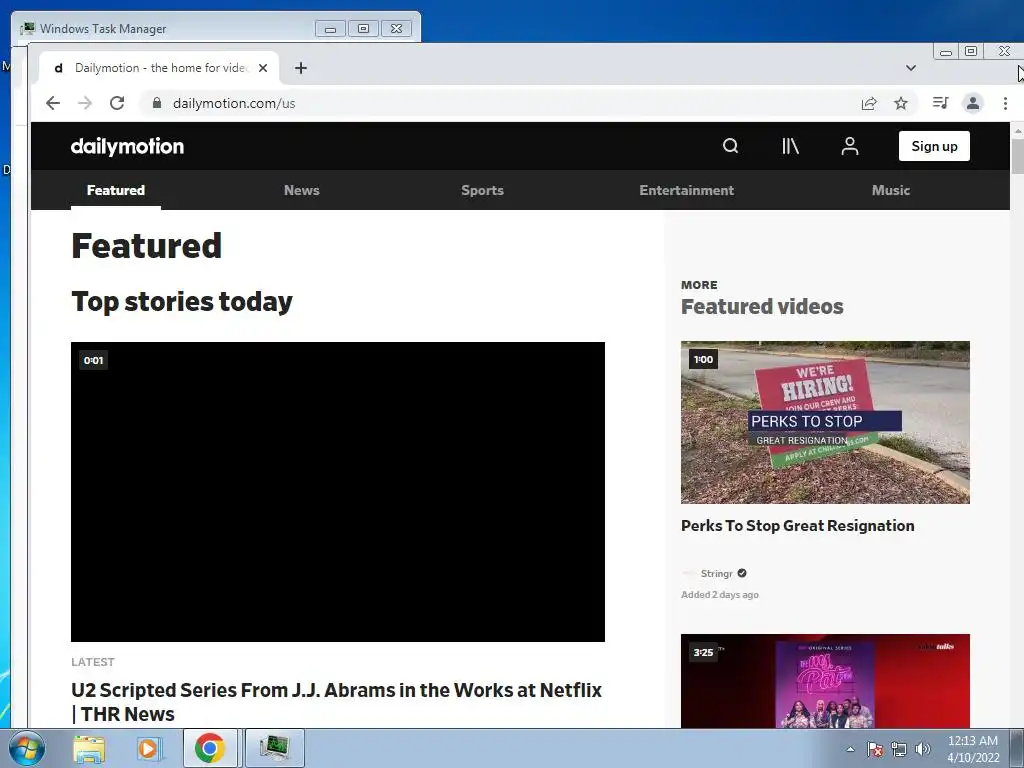Click the Sign up button
This screenshot has height=768, width=1024.
point(934,146)
